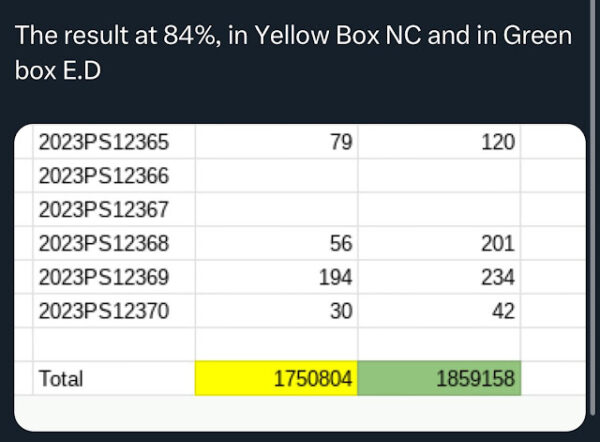The image size is (600, 442).
Task: Select the 2023PS12370 cell
Action: click(104, 311)
